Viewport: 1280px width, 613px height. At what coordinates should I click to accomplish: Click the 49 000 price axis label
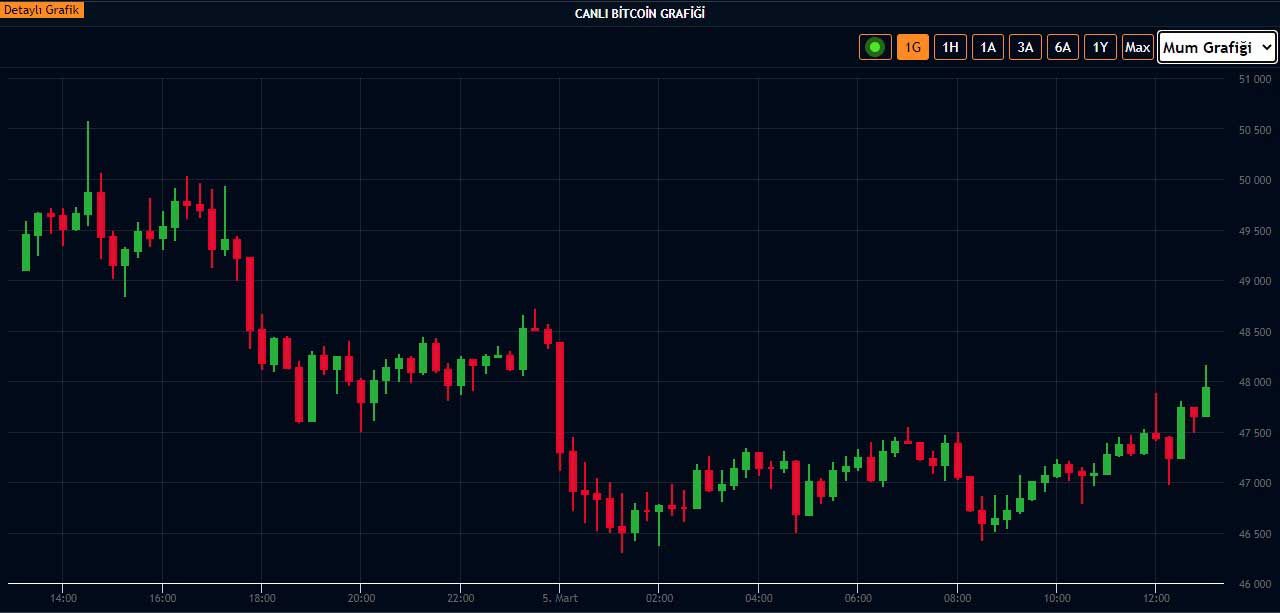1254,281
